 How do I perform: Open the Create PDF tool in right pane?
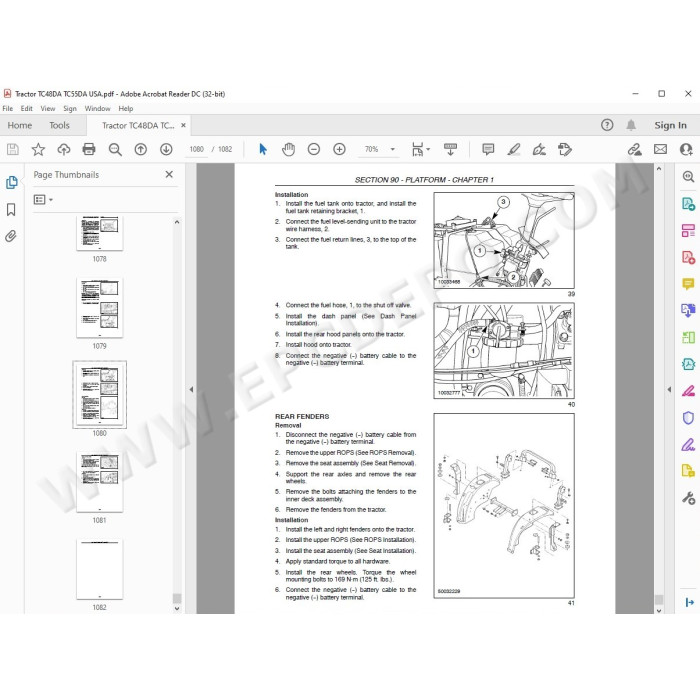pyautogui.click(x=688, y=258)
